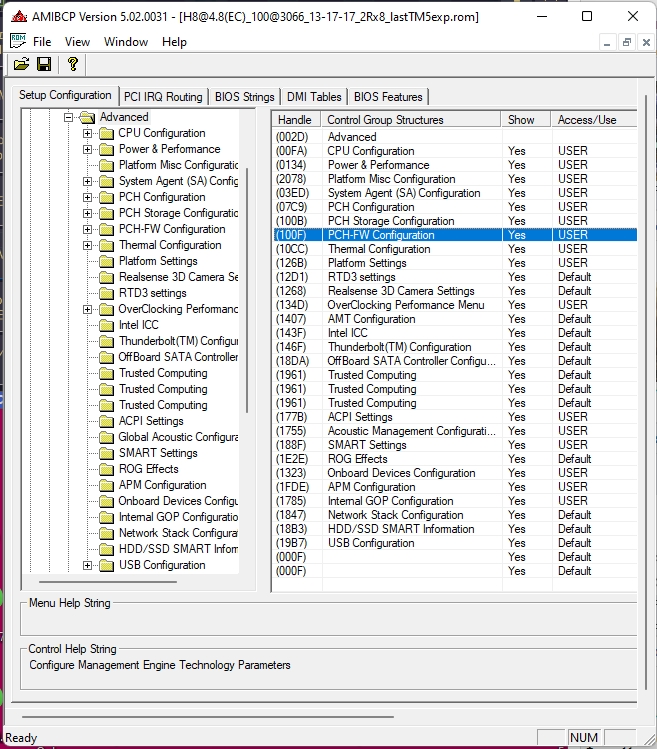657x749 pixels.
Task: Expand the PCH-FW Configuration tree node
Action: pos(87,229)
